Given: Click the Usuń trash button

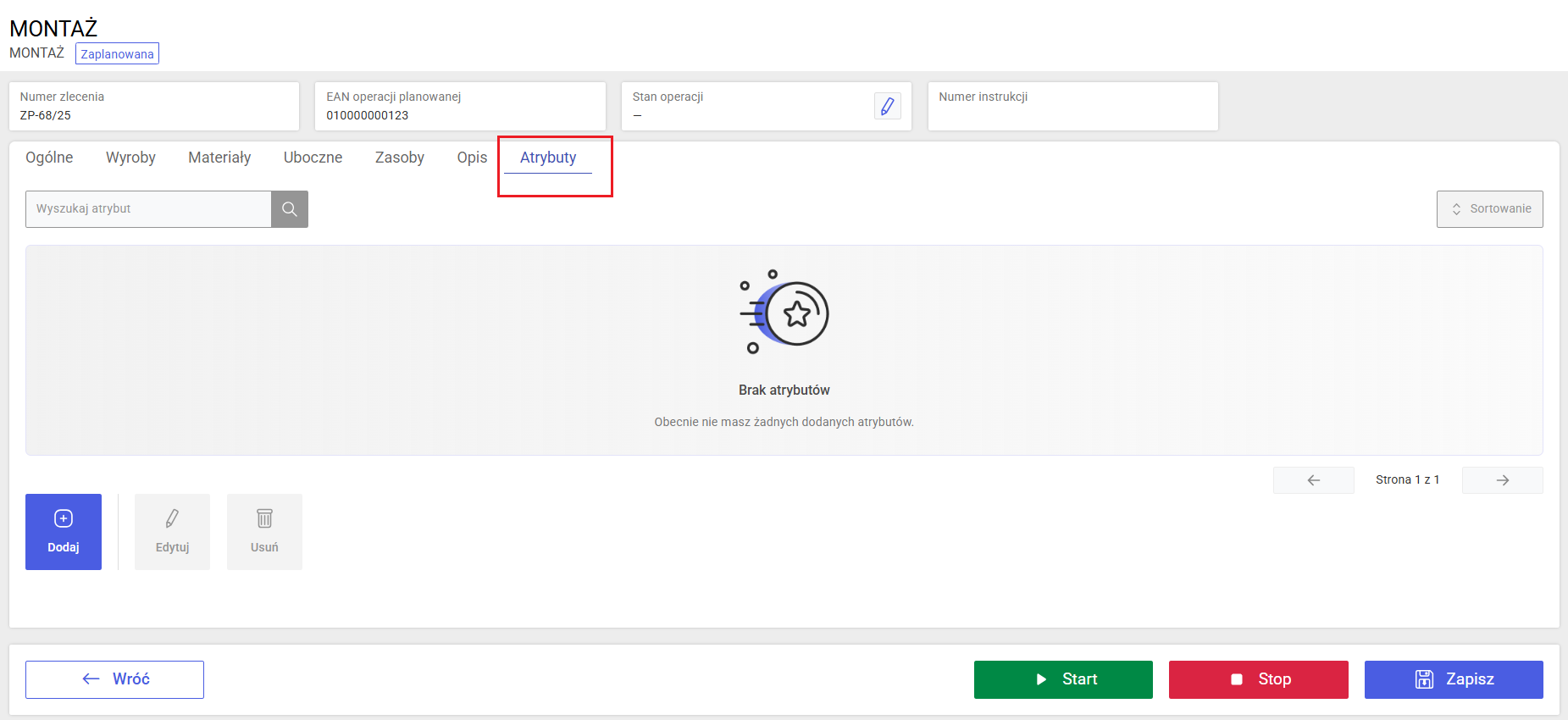Looking at the screenshot, I should 264,532.
